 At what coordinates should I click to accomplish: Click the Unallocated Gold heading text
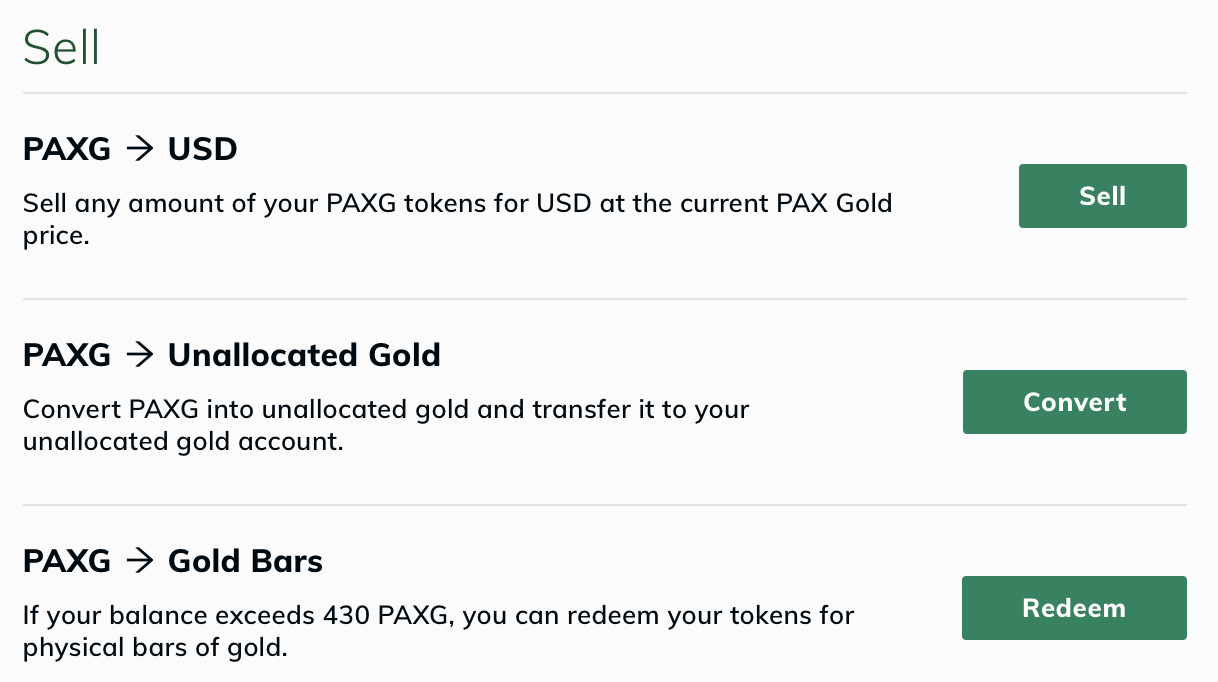pos(304,355)
